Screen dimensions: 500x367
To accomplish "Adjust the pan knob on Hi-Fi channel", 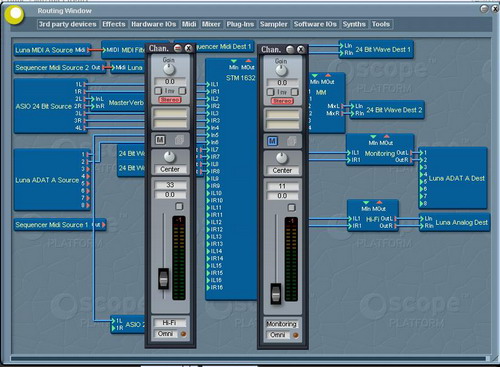I will 169,156.
